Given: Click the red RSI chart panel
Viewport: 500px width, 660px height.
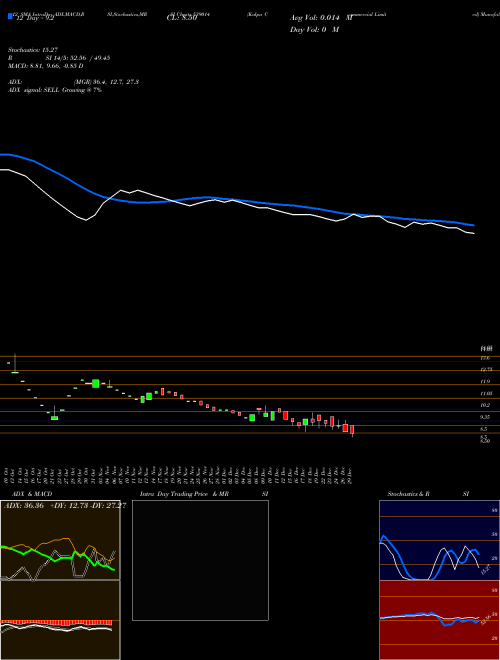Looking at the screenshot, I should coord(439,620).
